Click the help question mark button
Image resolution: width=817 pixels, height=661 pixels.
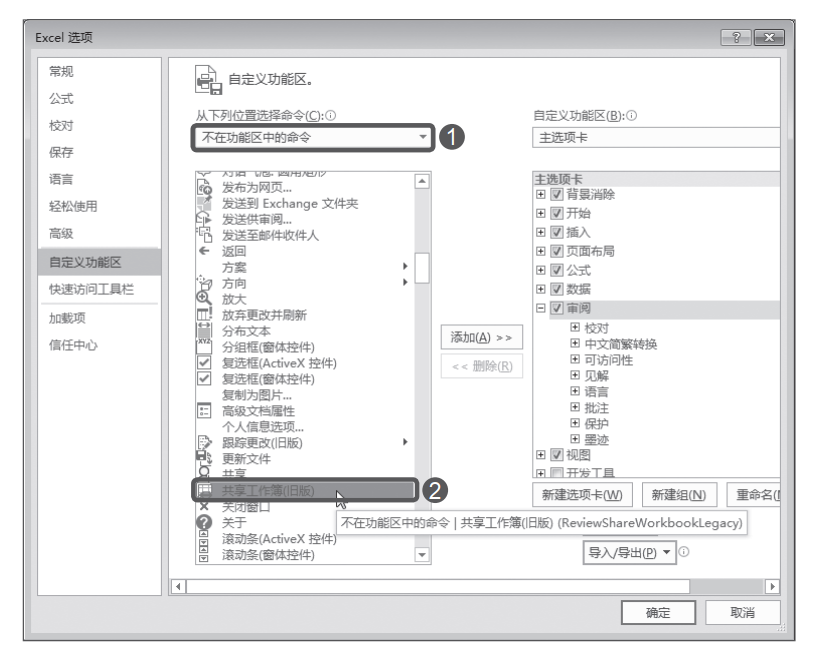pos(736,38)
